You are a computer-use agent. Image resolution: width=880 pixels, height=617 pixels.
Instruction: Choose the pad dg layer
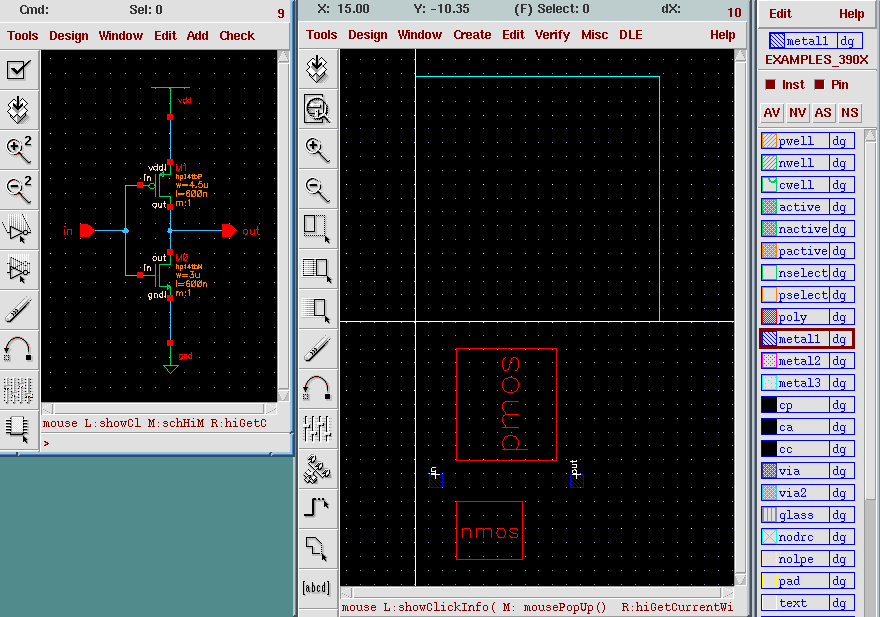808,581
